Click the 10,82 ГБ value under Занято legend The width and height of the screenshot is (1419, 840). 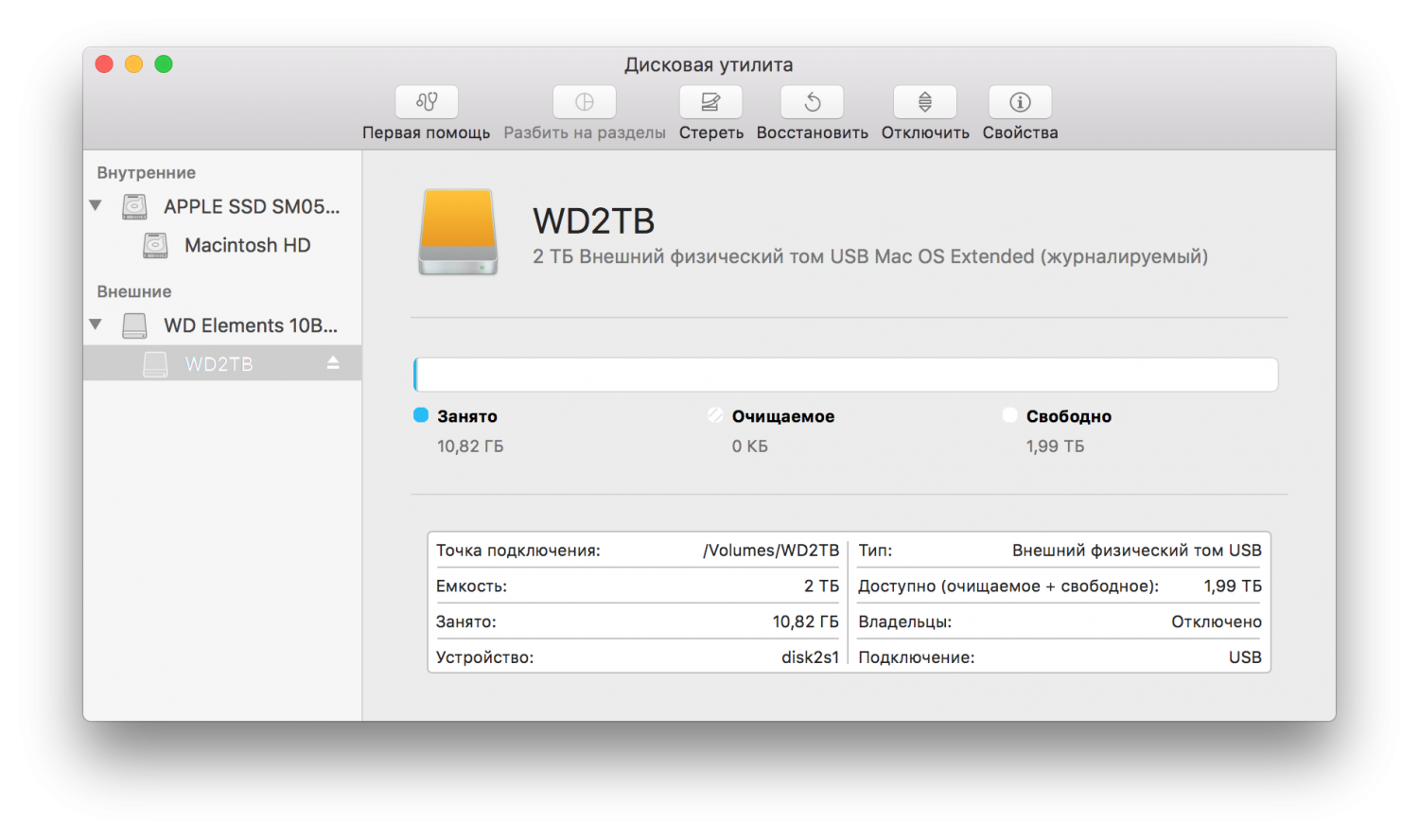tap(470, 446)
